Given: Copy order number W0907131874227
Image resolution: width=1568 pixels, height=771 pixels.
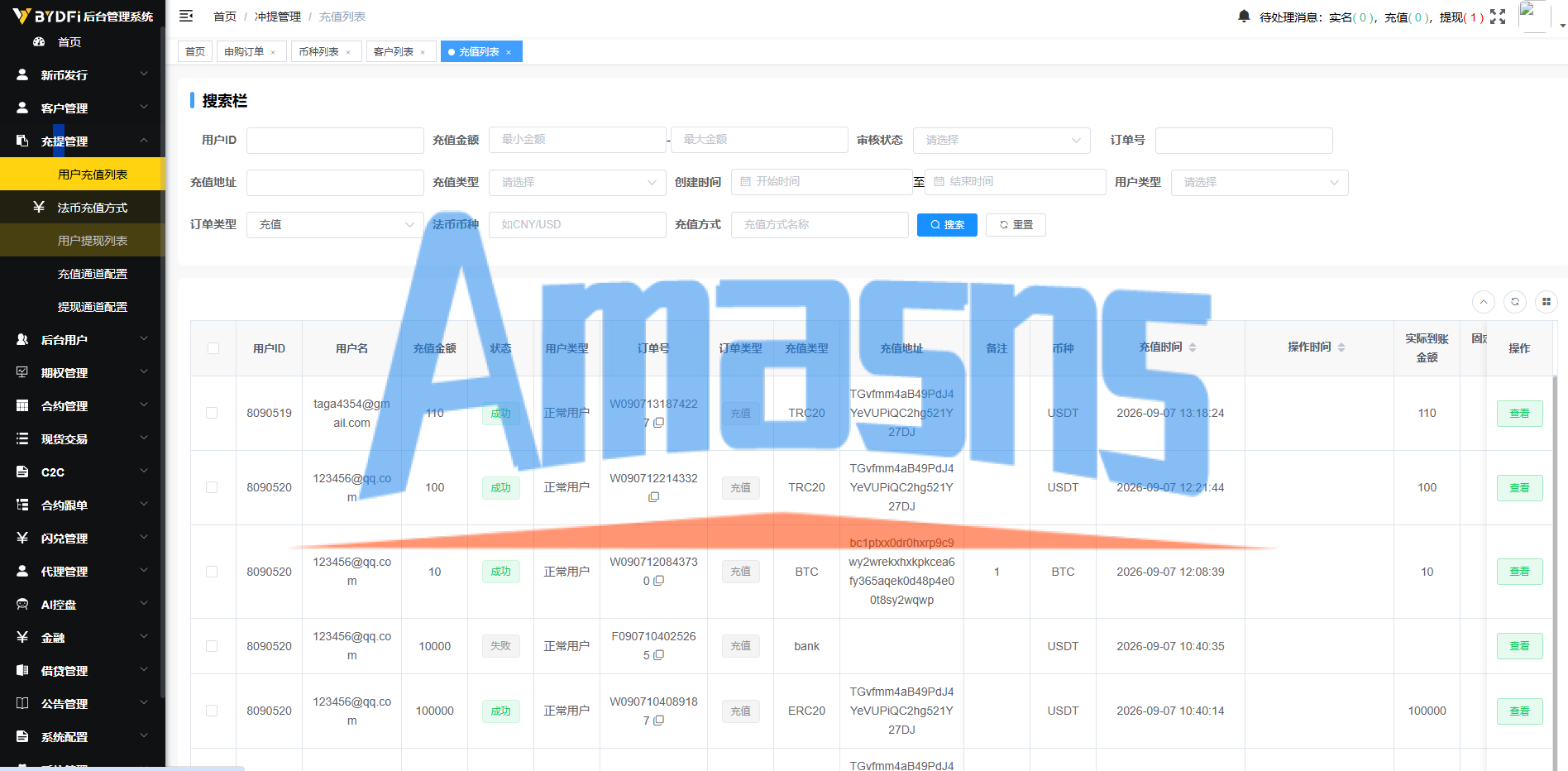Looking at the screenshot, I should pyautogui.click(x=659, y=423).
